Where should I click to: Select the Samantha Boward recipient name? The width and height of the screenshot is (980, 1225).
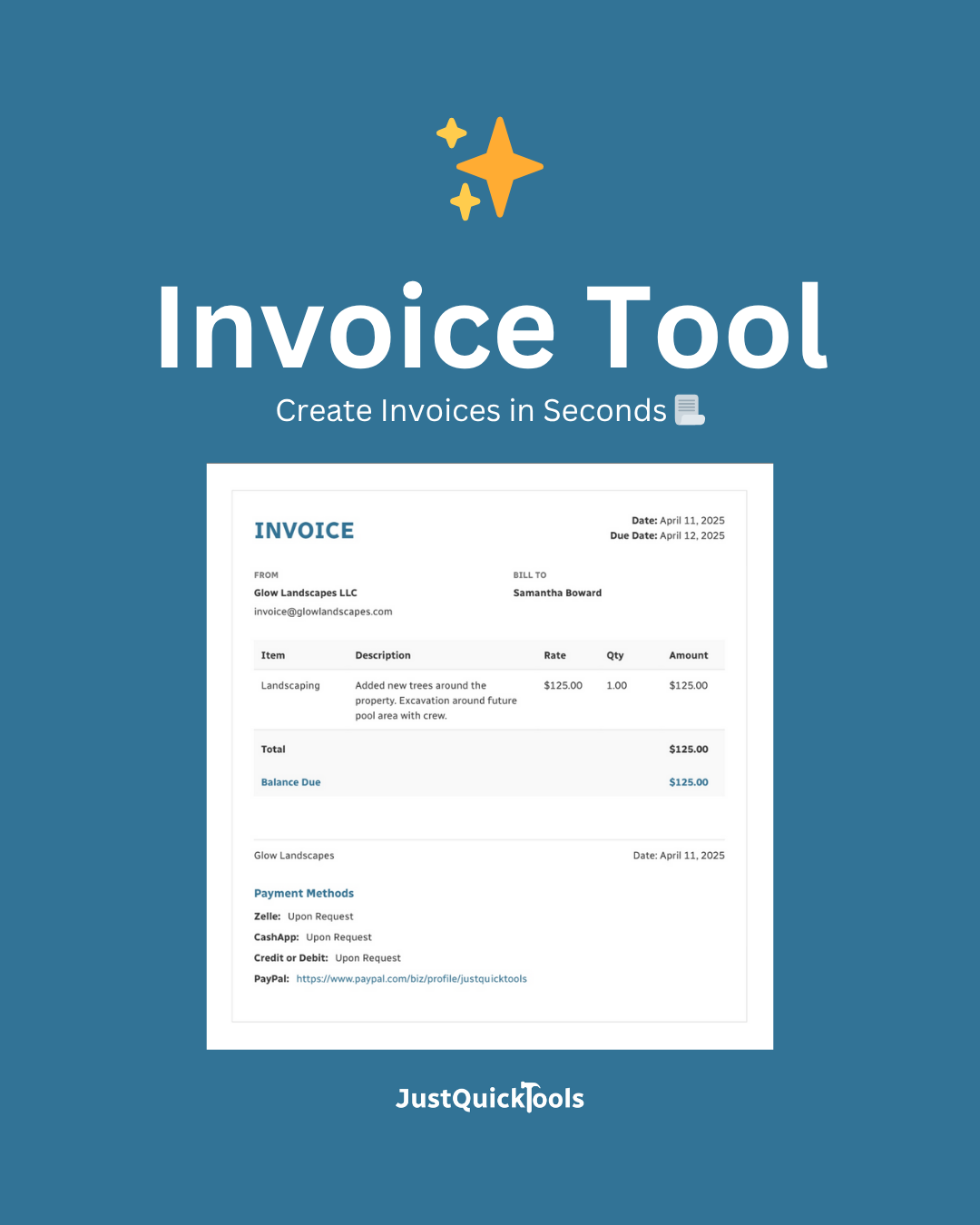557,593
